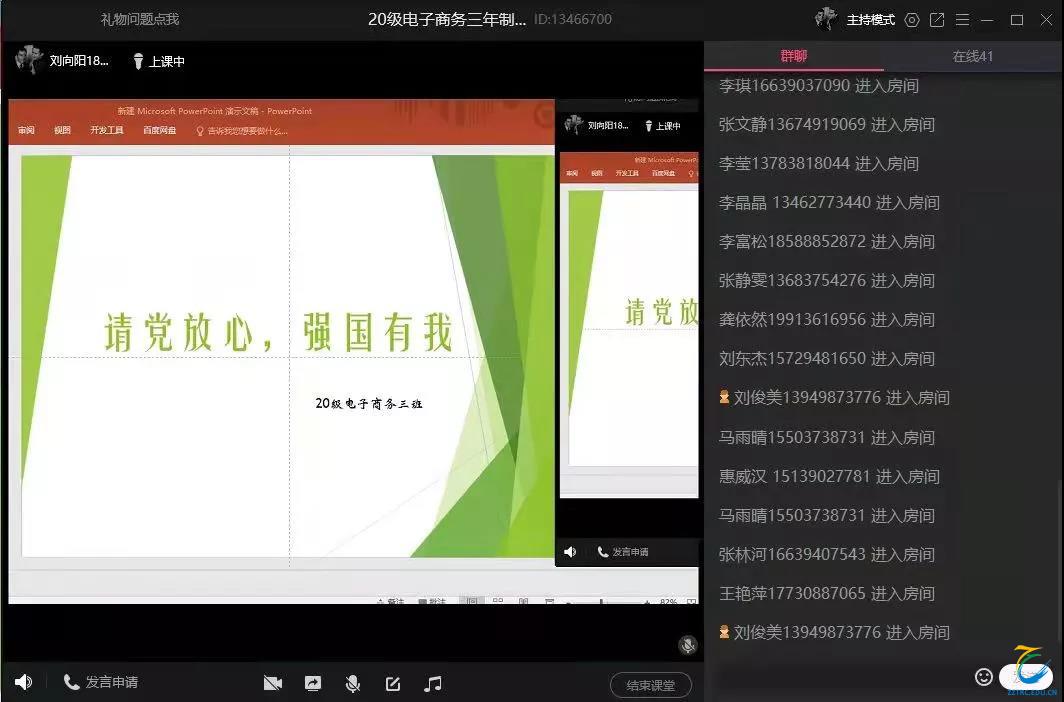Select the 群聊 group chat tab
1064x702 pixels.
(x=794, y=56)
